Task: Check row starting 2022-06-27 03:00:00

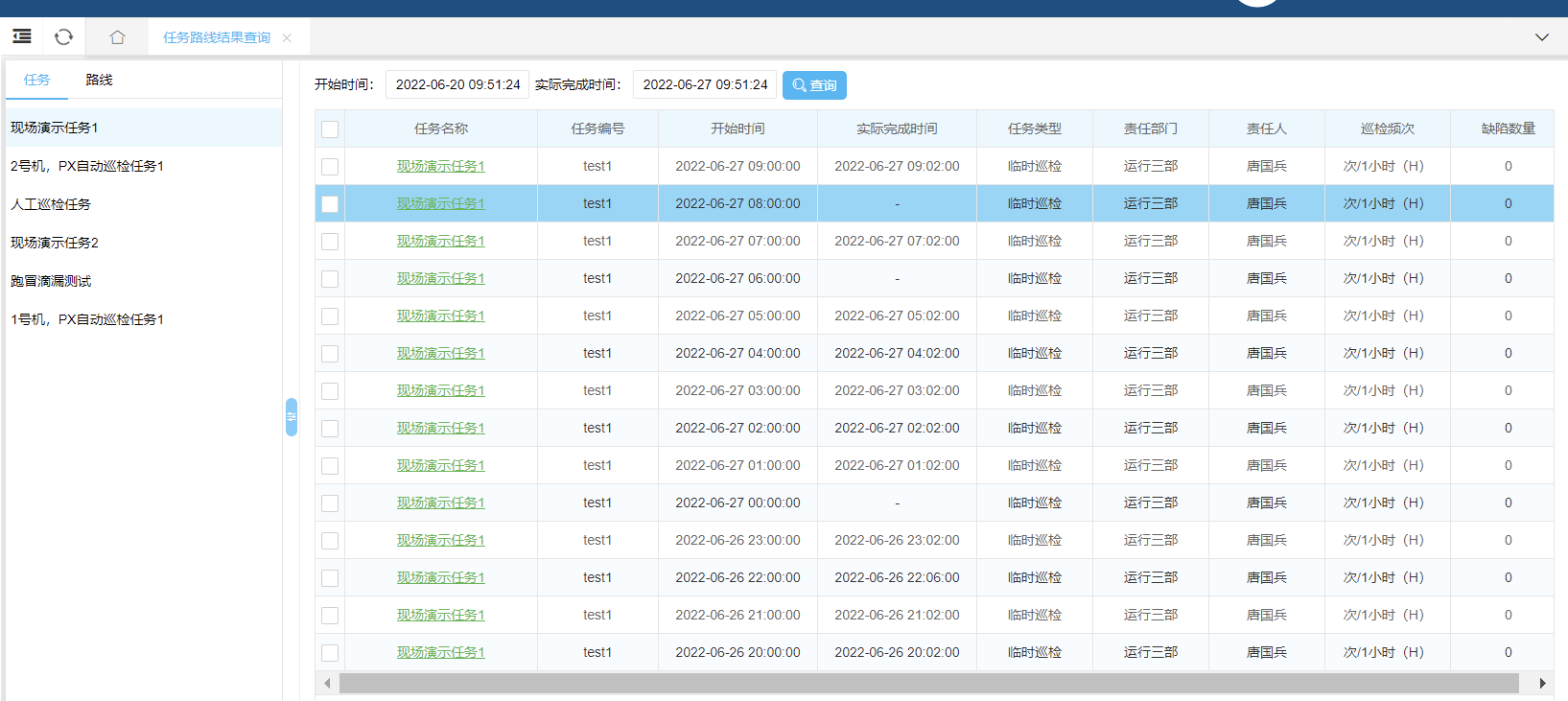Action: (330, 391)
